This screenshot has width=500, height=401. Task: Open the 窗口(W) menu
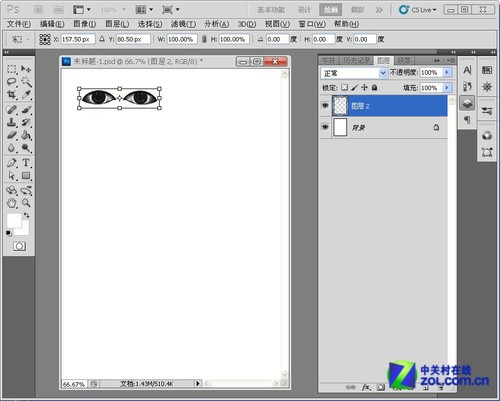click(x=312, y=24)
